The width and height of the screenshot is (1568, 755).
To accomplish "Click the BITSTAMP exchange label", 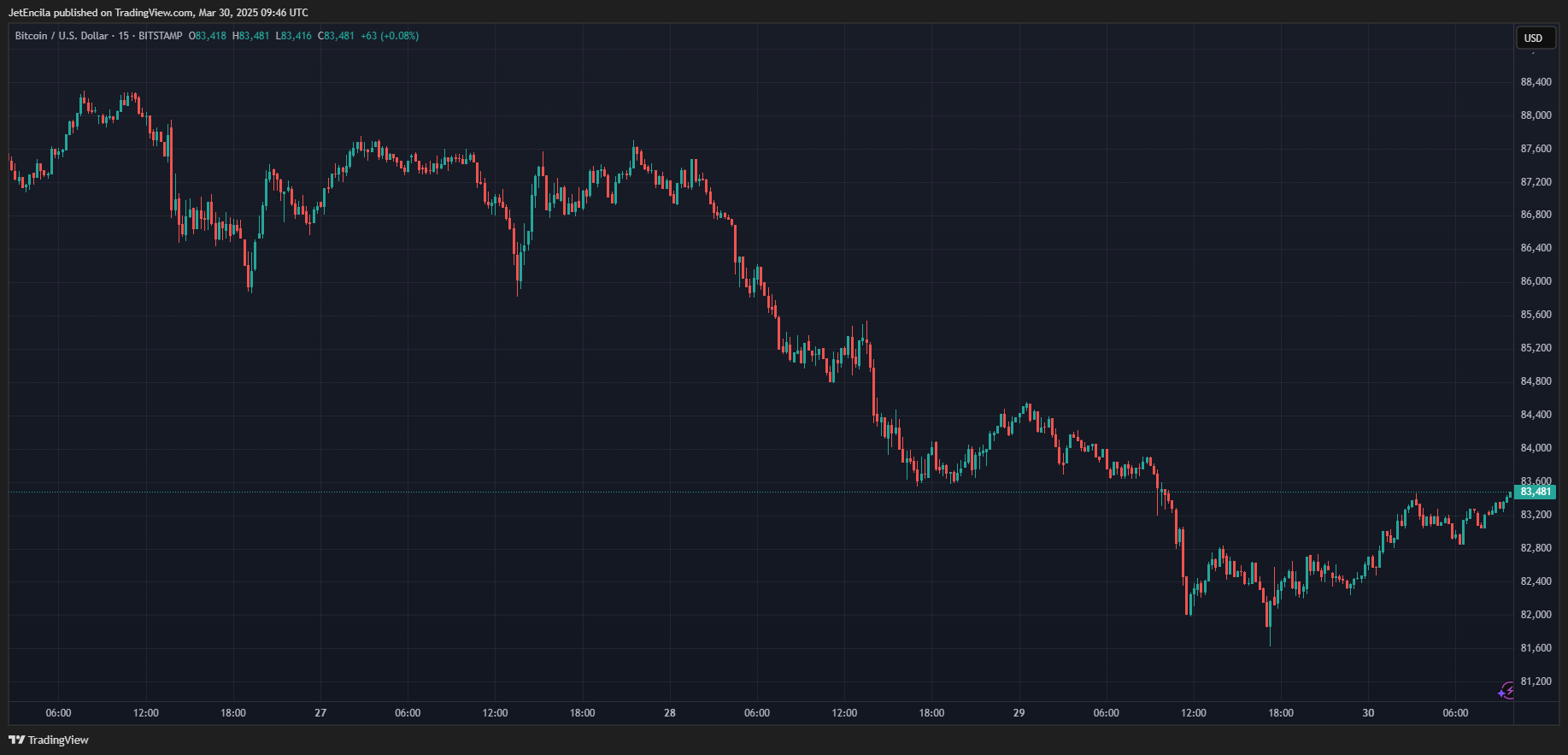I will pyautogui.click(x=161, y=36).
